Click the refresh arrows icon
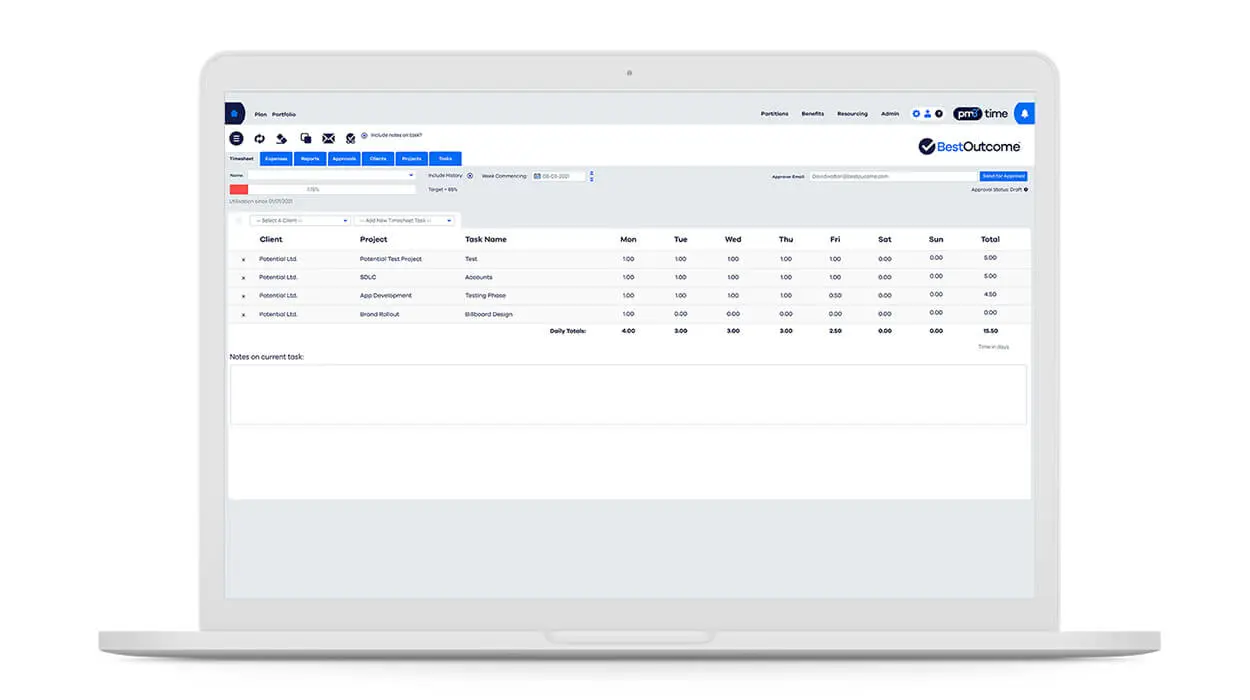 click(259, 138)
